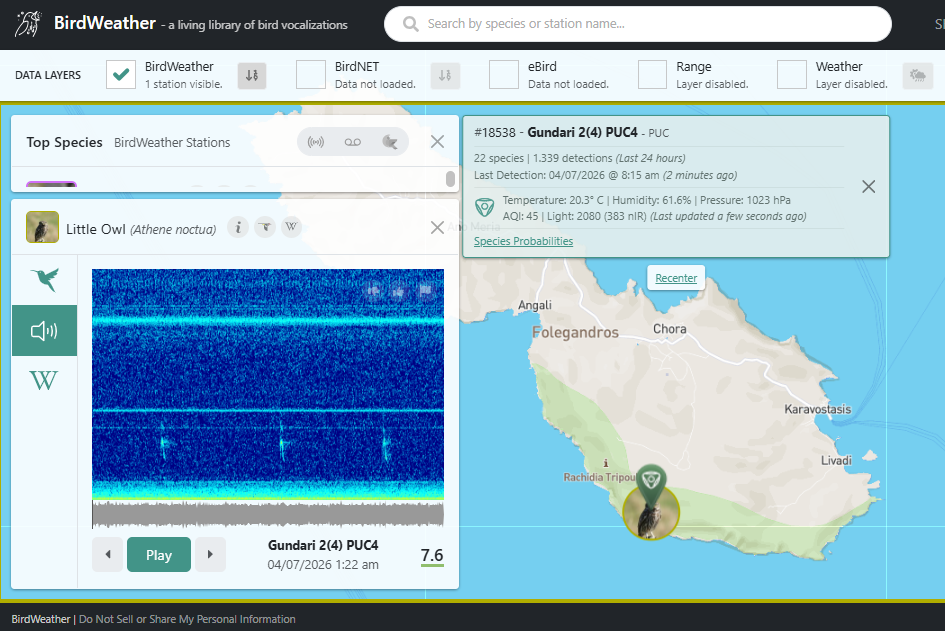The height and width of the screenshot is (631, 945).
Task: Open BirdWeather layer filter options
Action: click(252, 75)
